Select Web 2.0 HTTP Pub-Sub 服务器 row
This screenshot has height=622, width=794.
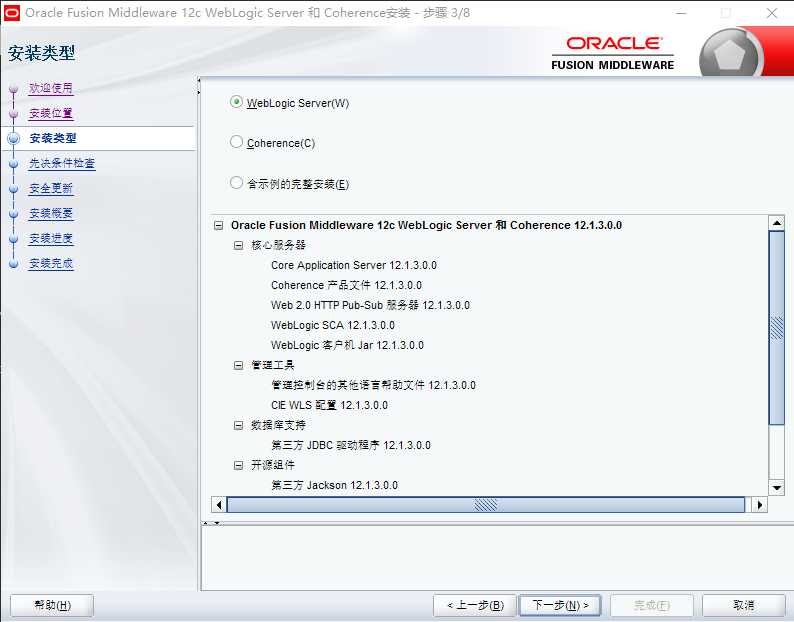[x=370, y=305]
